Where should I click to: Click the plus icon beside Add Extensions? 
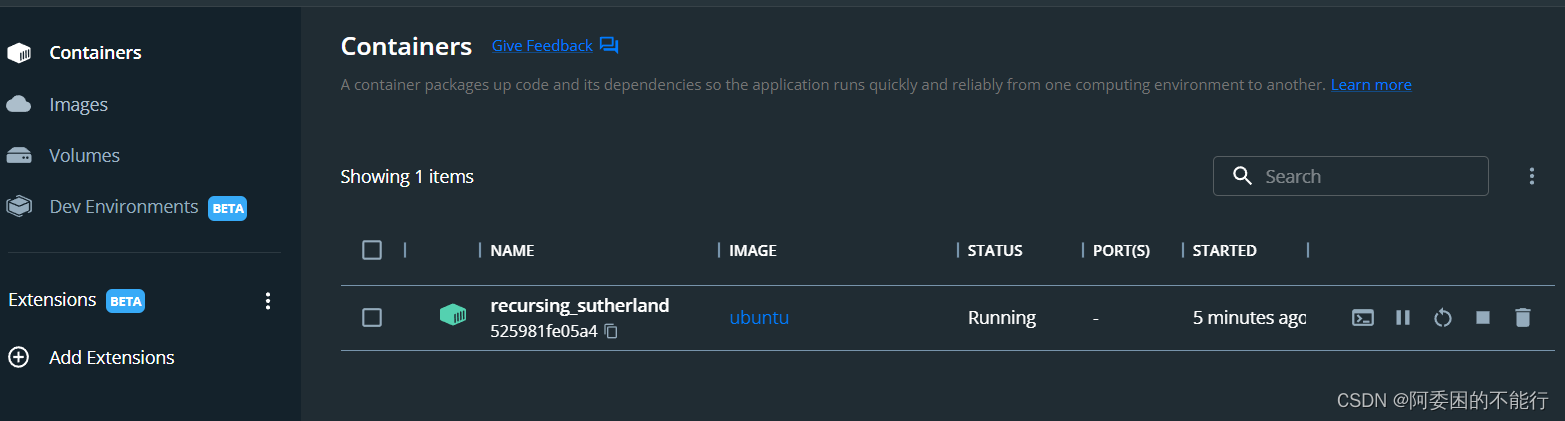tap(18, 357)
